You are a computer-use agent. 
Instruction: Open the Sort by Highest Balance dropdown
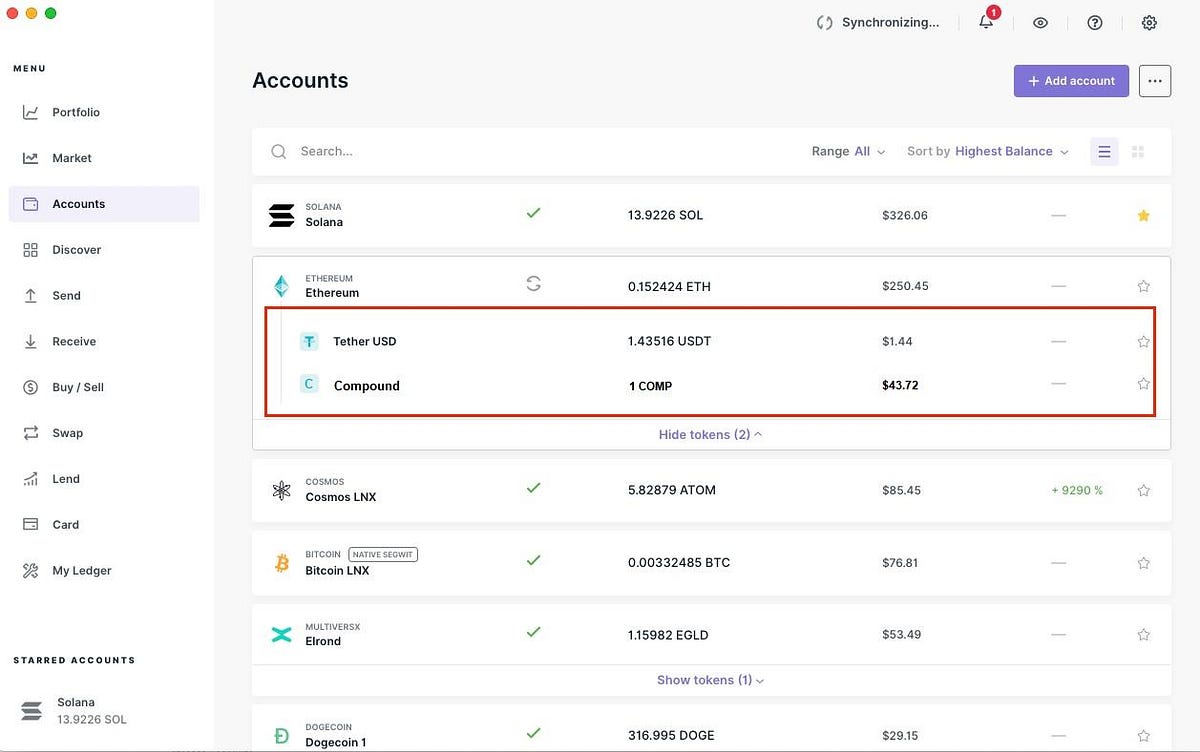(x=988, y=151)
